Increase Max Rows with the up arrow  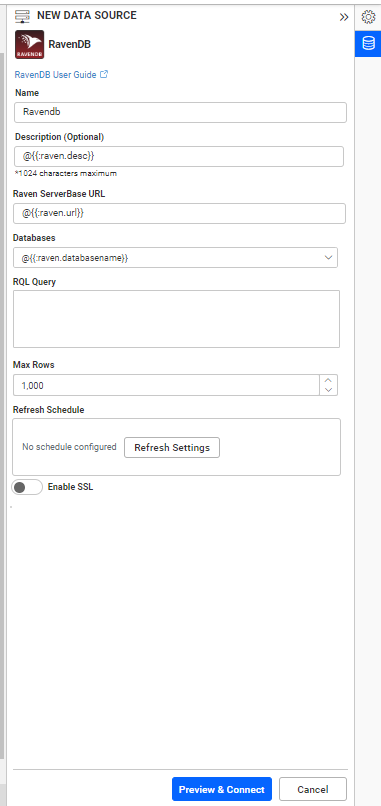coord(329,380)
